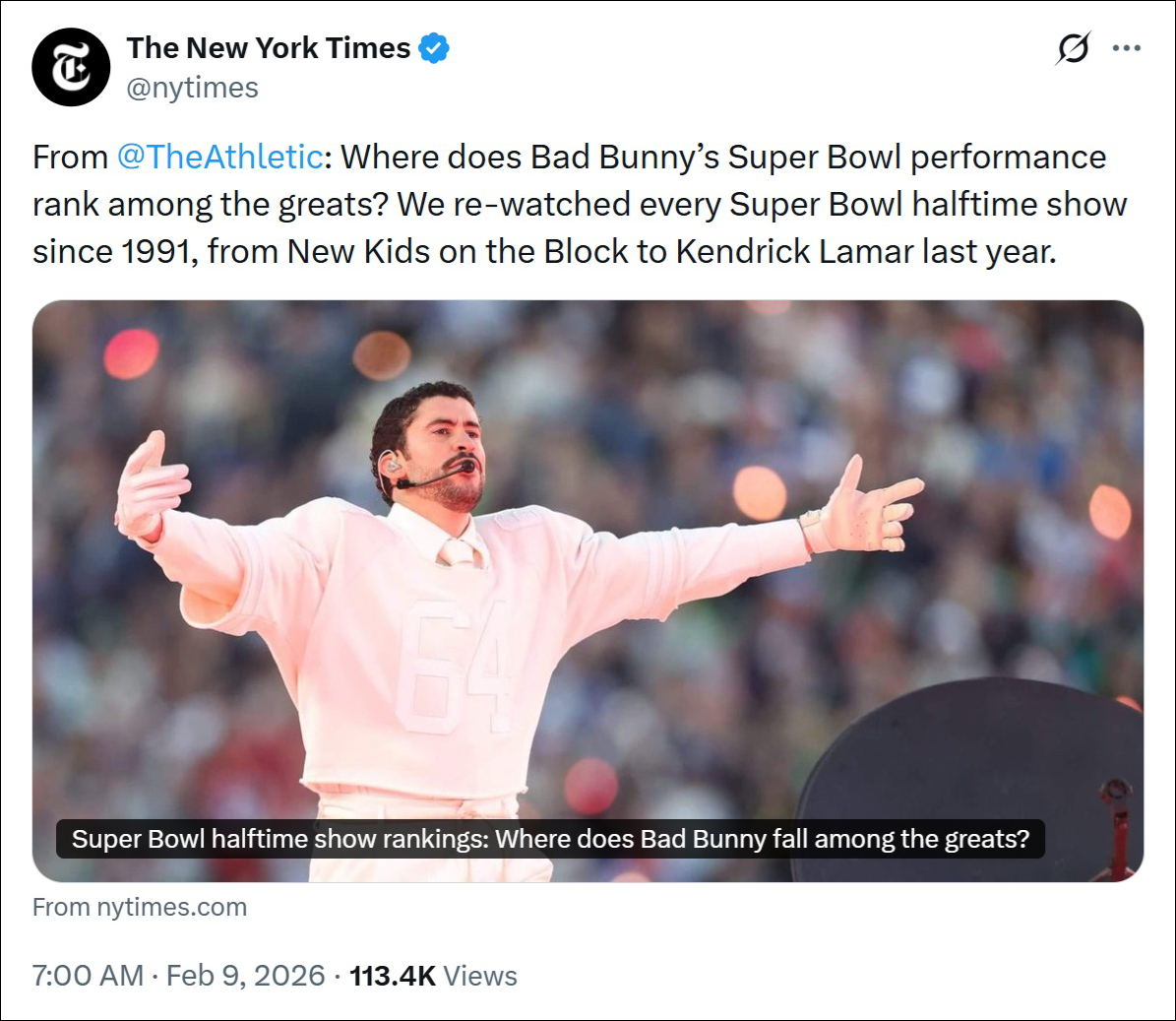The width and height of the screenshot is (1176, 1021).
Task: Click the first line of tweet text
Action: [569, 158]
